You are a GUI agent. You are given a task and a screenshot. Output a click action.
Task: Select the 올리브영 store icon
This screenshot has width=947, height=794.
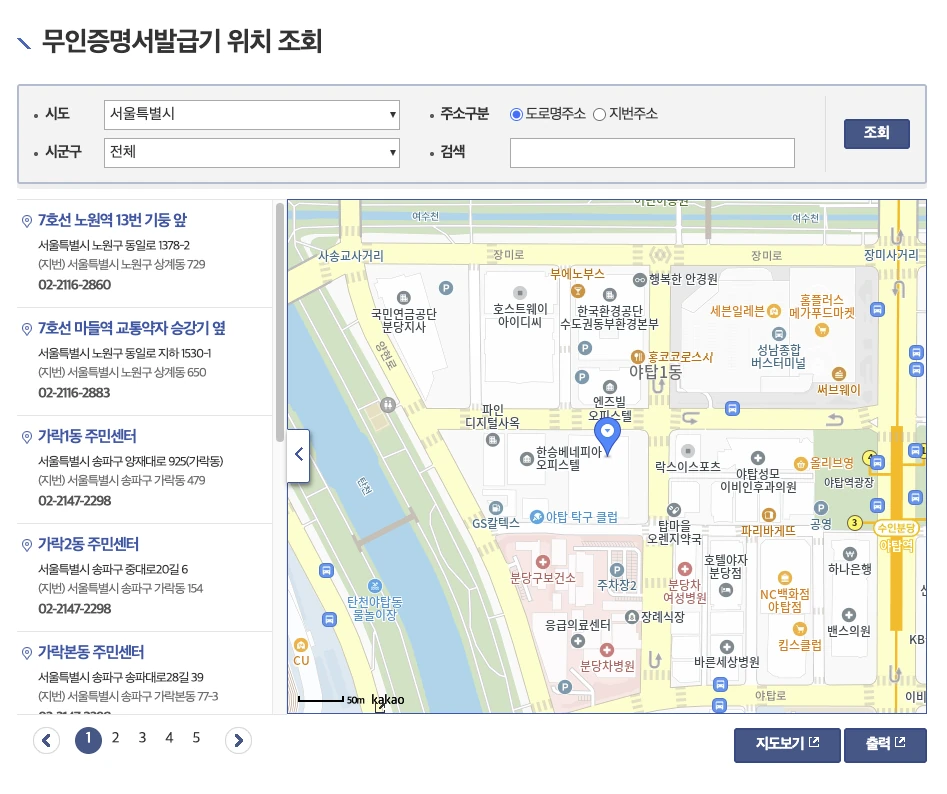point(800,463)
